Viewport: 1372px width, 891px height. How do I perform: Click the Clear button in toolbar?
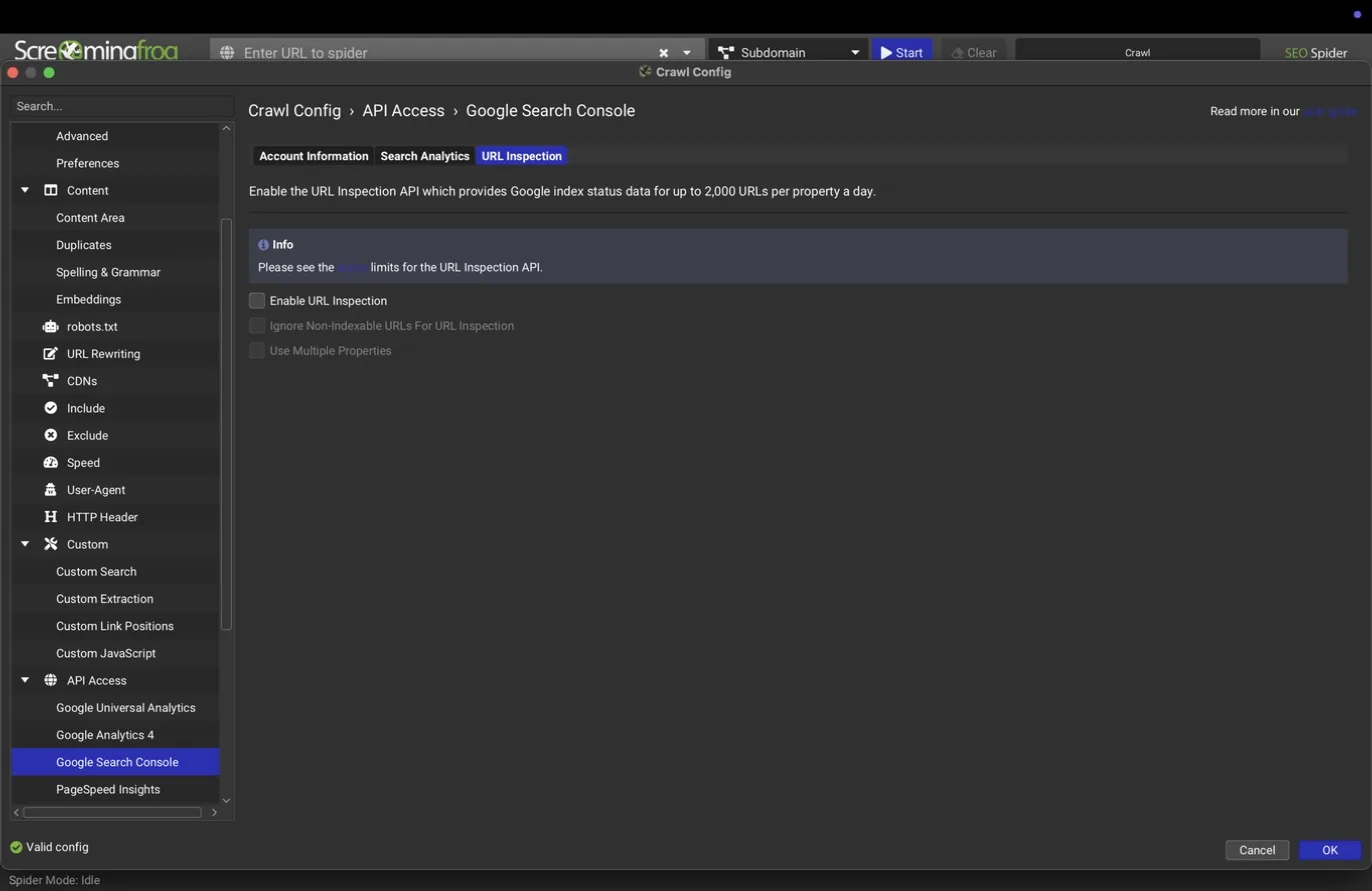(x=974, y=53)
